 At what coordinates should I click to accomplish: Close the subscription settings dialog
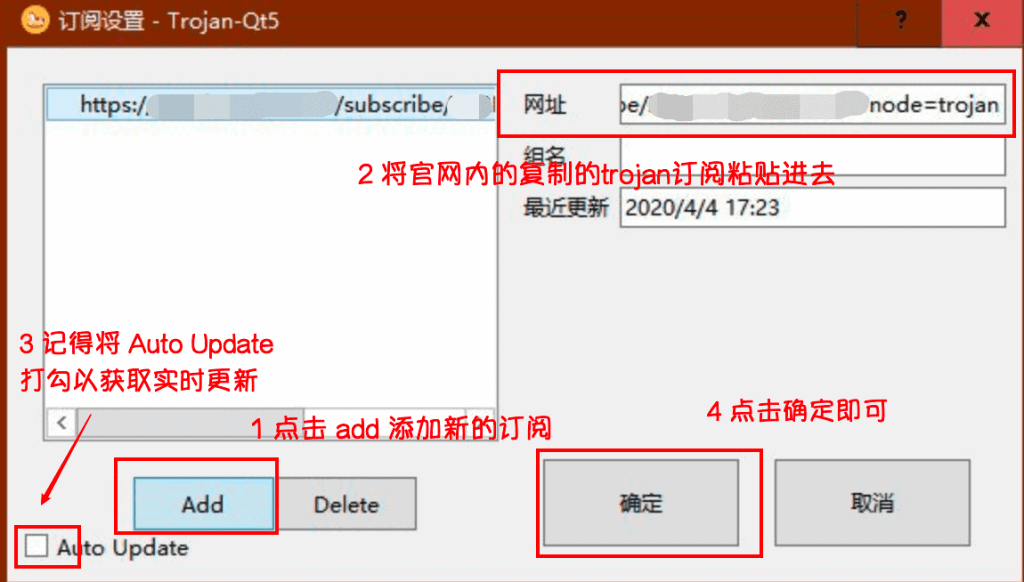point(982,20)
